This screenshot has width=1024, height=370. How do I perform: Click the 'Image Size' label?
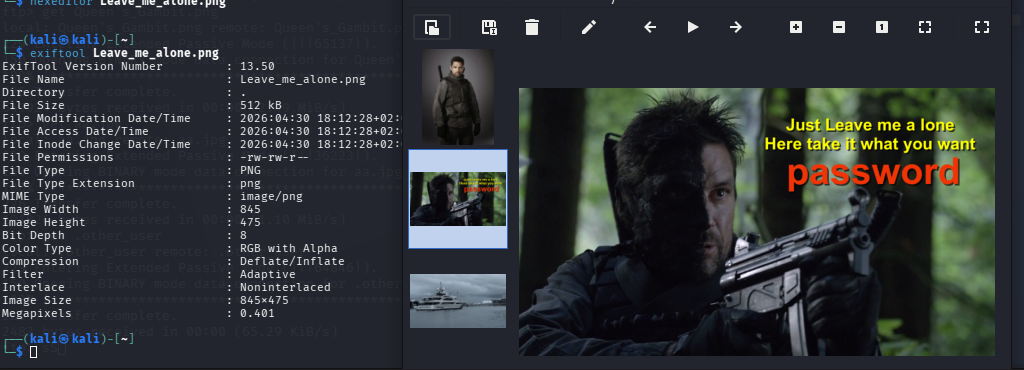[x=36, y=300]
